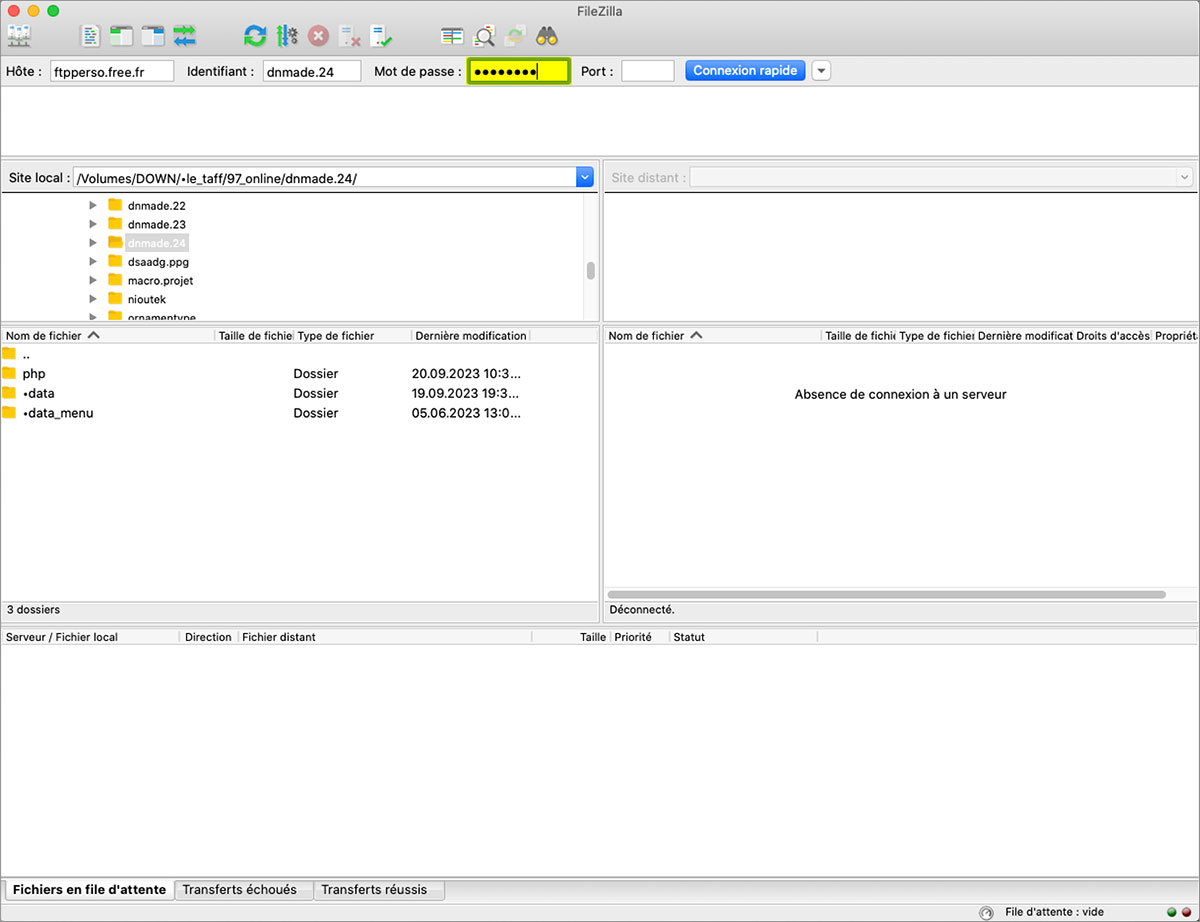Click the remote file list horizontal scrollbar
The image size is (1200, 922).
[x=886, y=594]
